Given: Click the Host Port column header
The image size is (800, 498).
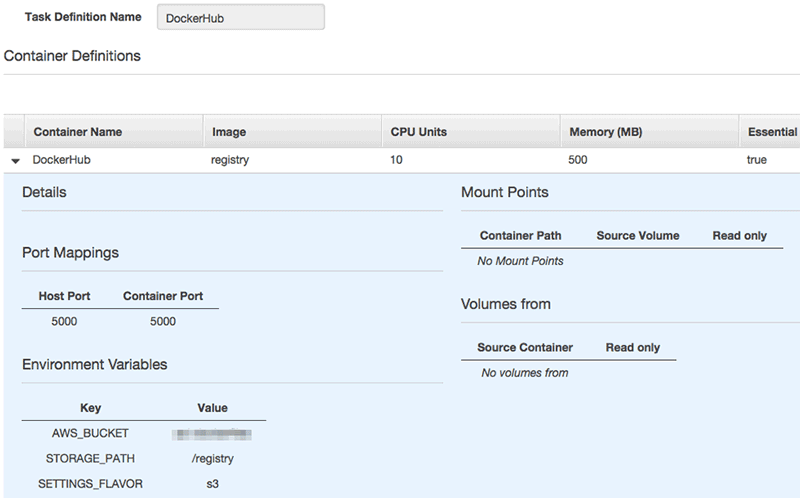Looking at the screenshot, I should [x=64, y=296].
